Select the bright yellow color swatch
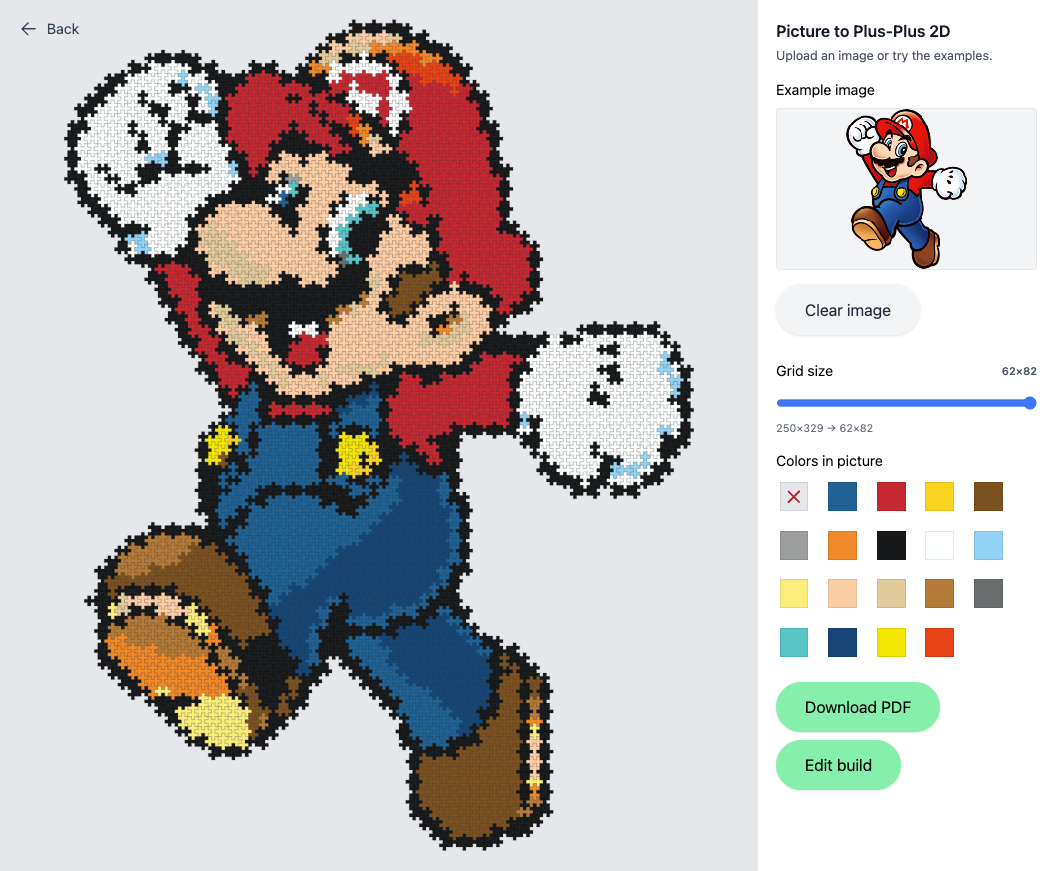 coord(892,642)
